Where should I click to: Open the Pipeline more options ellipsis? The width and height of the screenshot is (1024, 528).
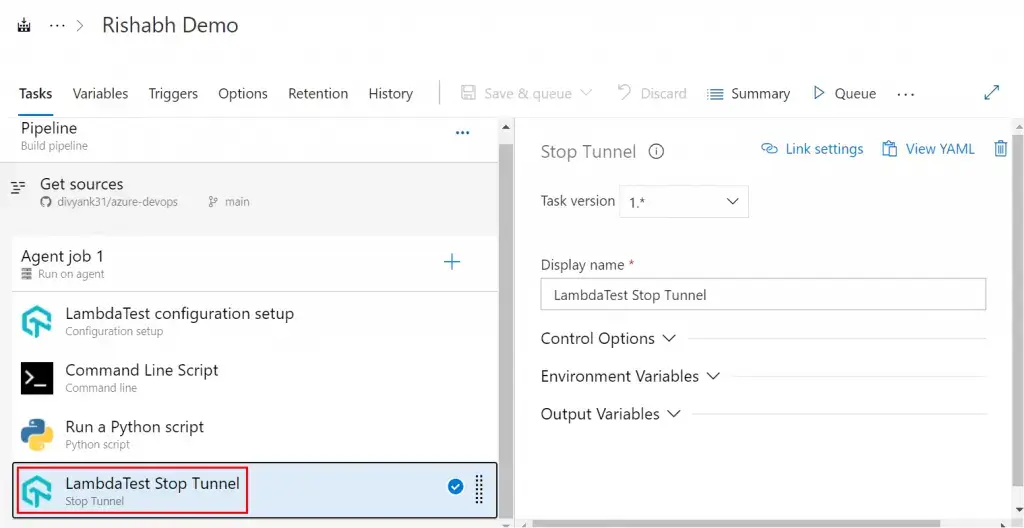[x=462, y=133]
